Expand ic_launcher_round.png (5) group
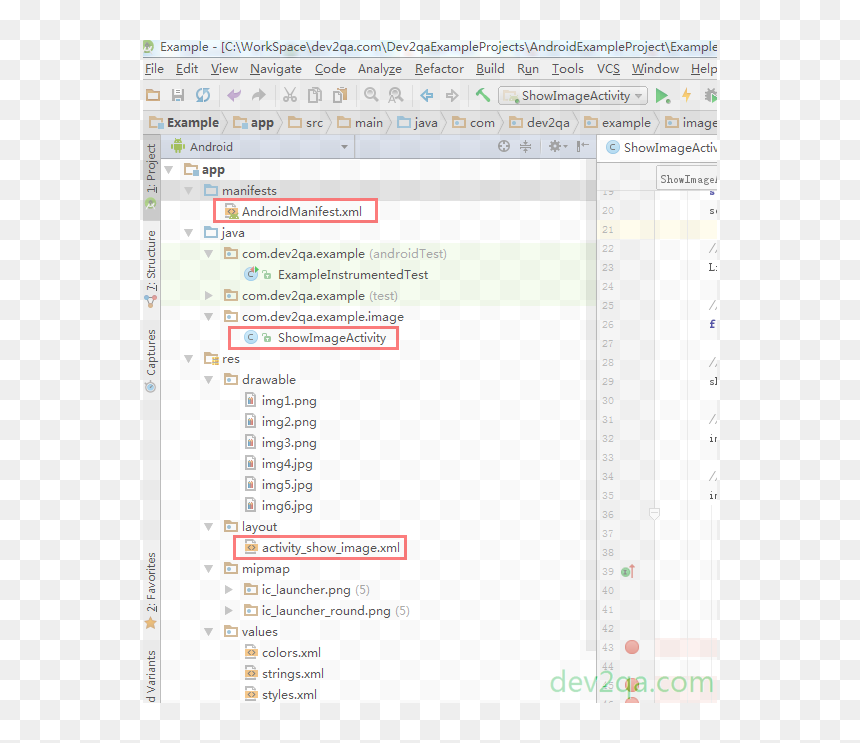This screenshot has height=743, width=860. (229, 611)
